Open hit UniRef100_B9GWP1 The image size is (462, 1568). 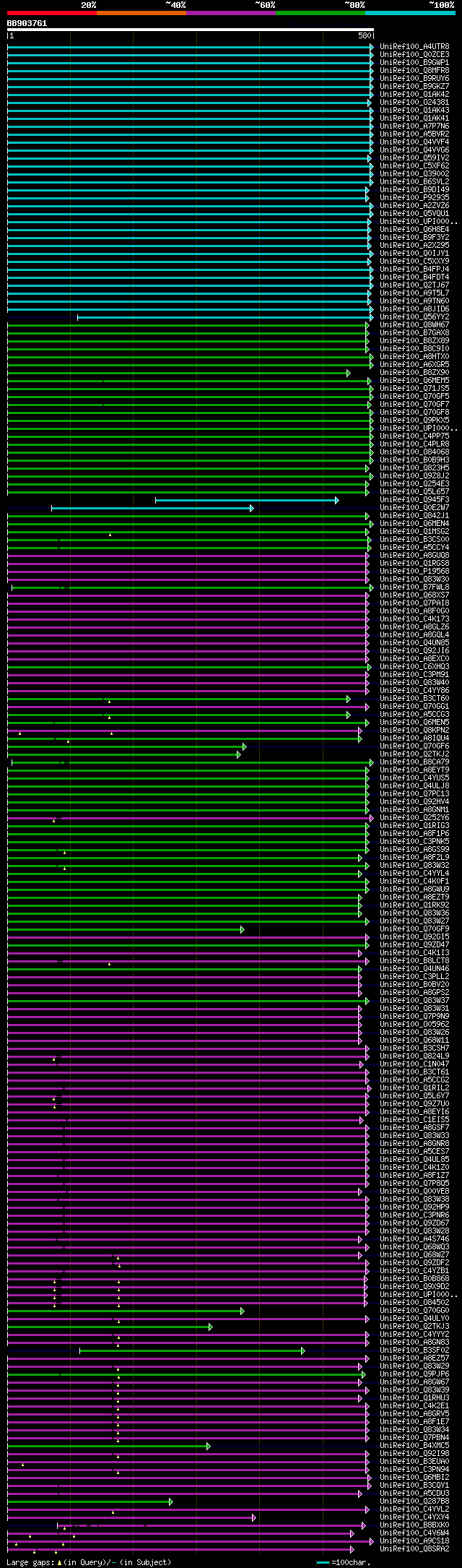(414, 63)
